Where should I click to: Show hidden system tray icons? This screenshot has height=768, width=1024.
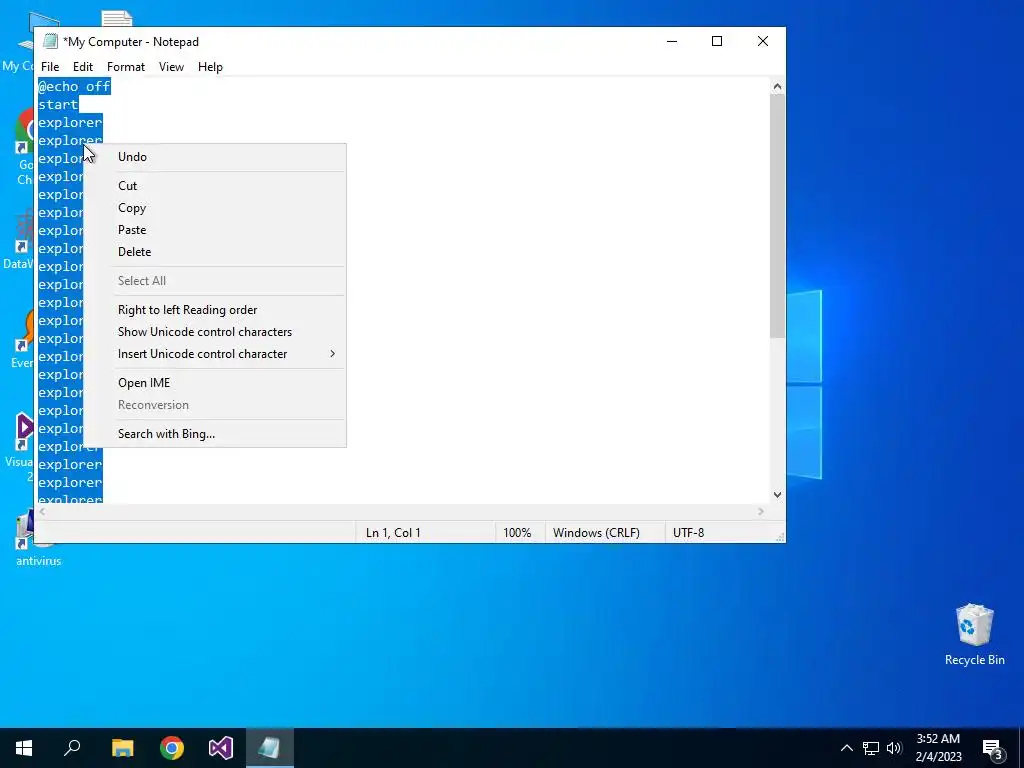[x=846, y=748]
